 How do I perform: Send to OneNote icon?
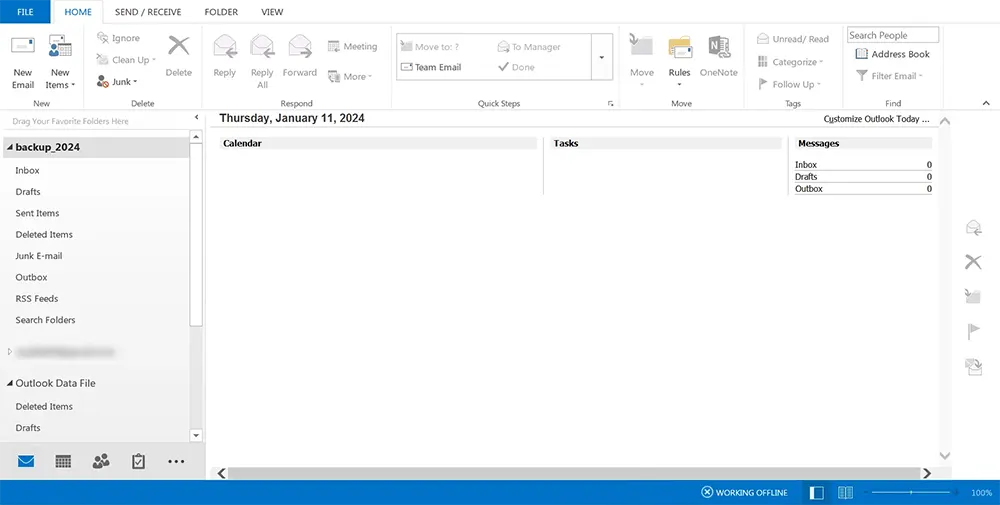pos(719,47)
